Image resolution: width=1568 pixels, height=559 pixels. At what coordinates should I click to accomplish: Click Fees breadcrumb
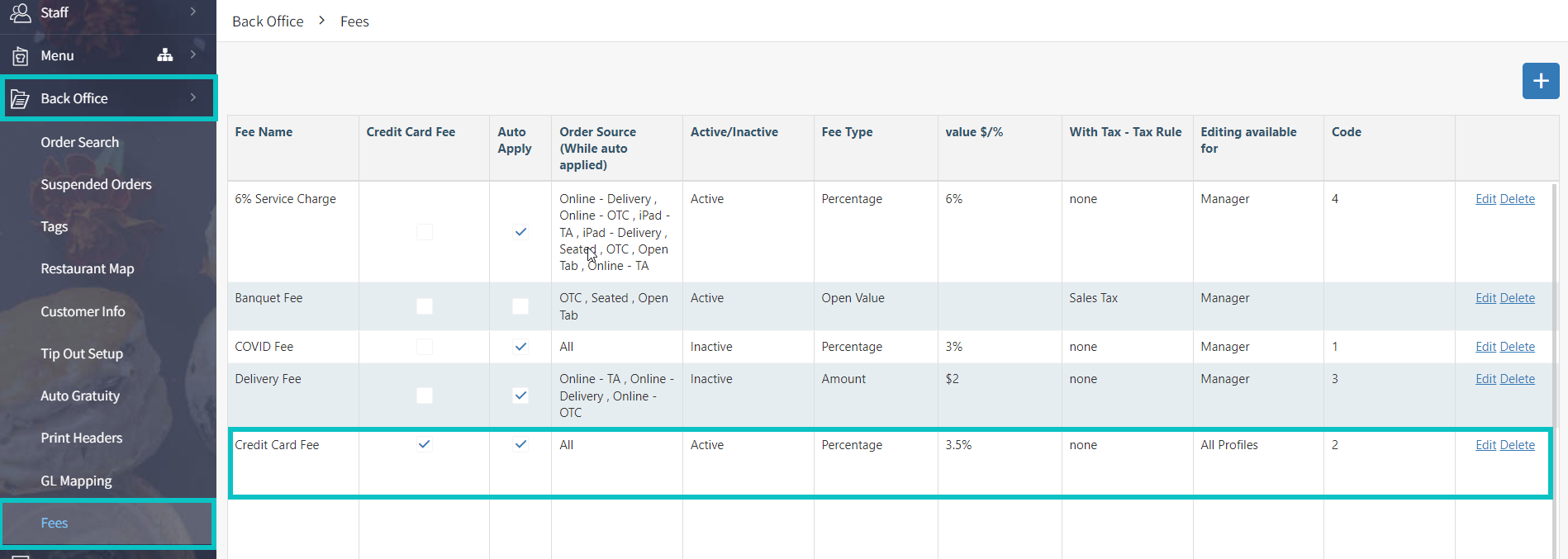(354, 21)
